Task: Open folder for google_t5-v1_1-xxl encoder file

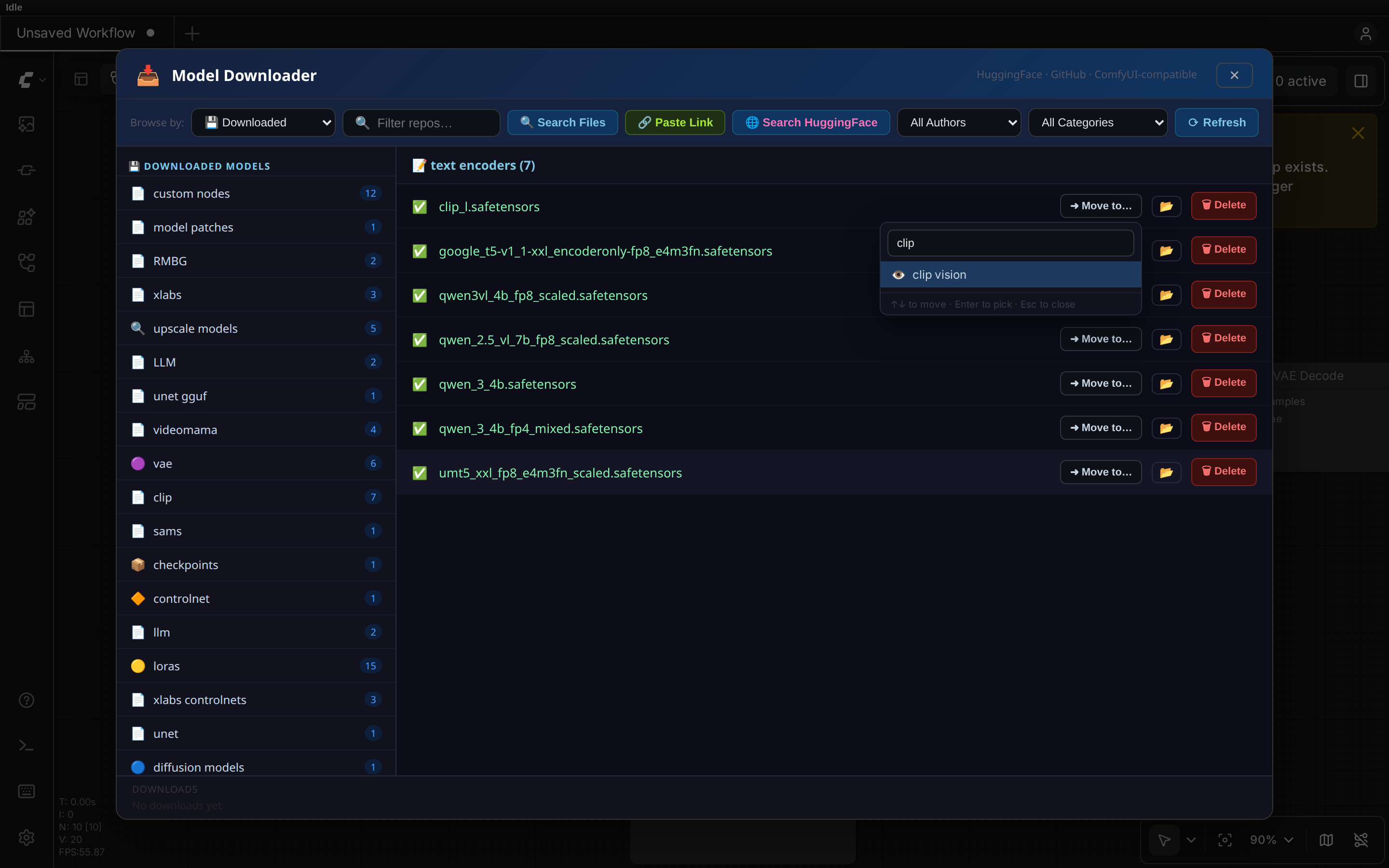Action: [x=1166, y=250]
